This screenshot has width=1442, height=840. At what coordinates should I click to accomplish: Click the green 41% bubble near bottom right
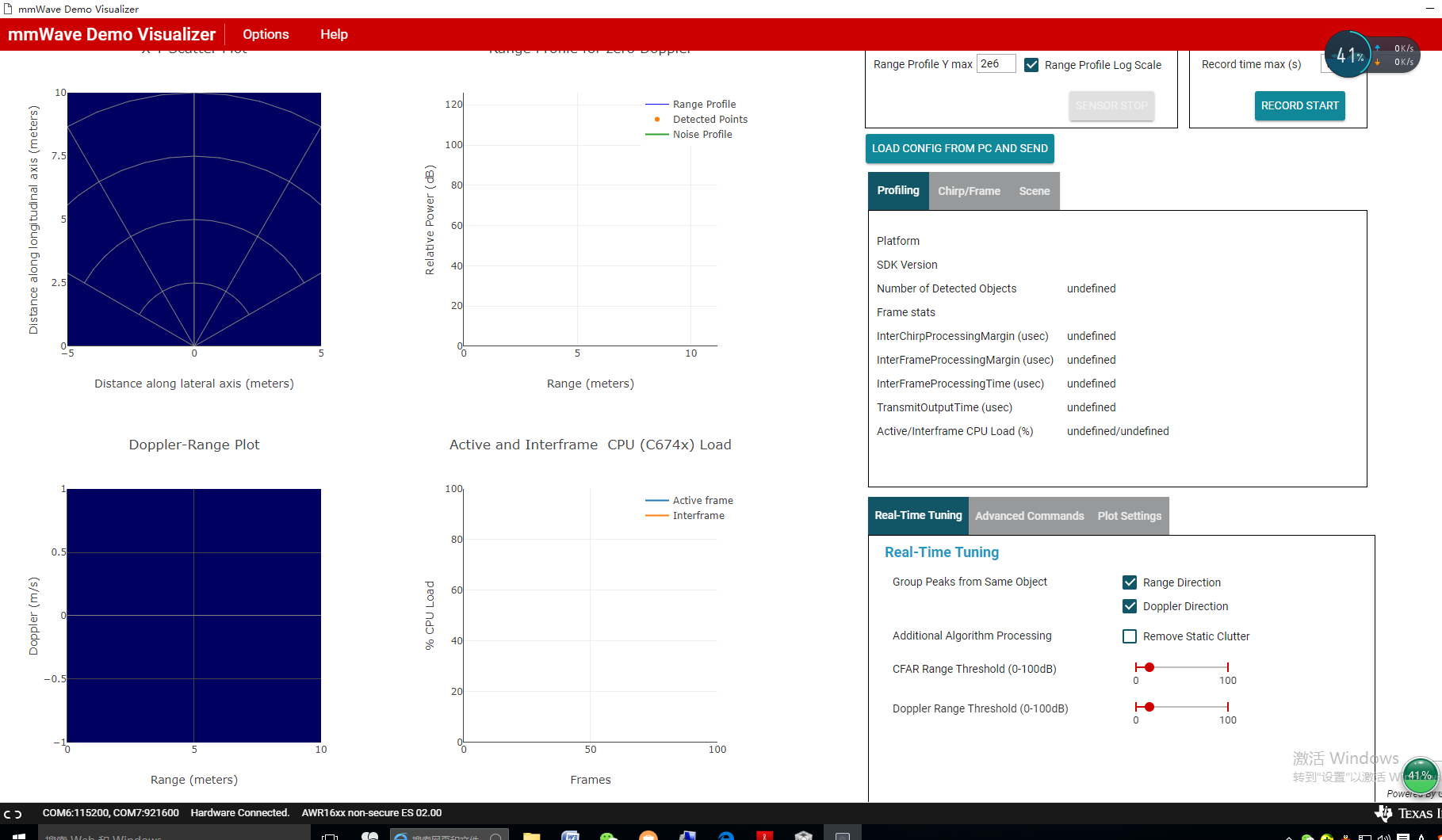click(1420, 776)
